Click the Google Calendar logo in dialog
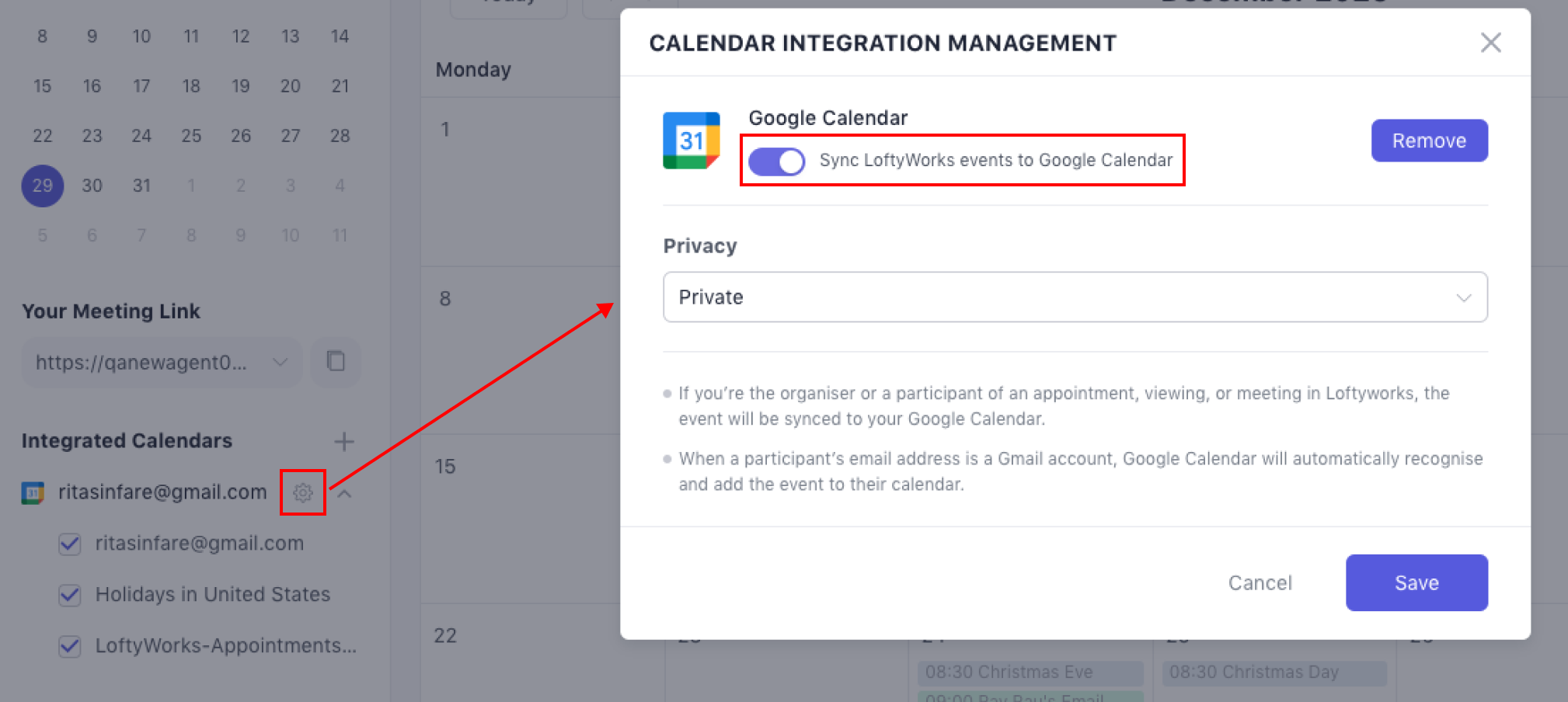This screenshot has width=1568, height=702. 691,141
